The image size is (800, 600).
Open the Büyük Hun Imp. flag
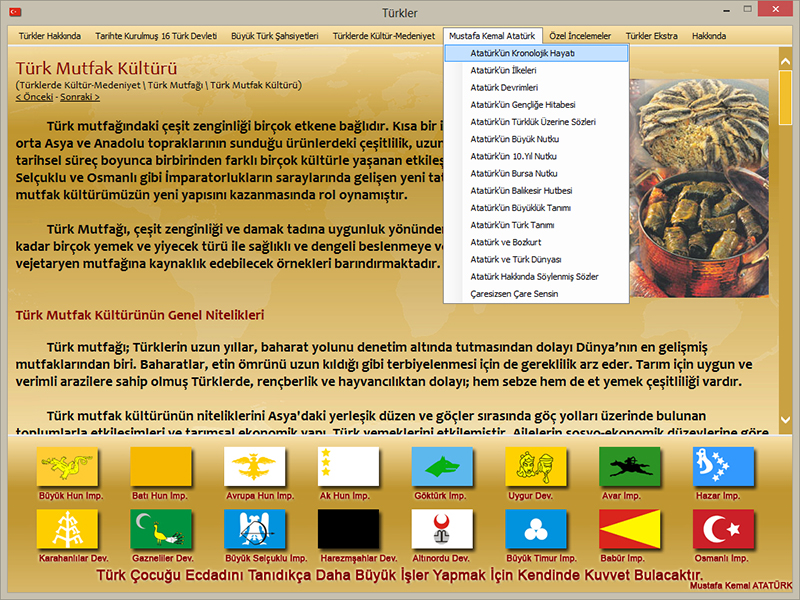67,467
